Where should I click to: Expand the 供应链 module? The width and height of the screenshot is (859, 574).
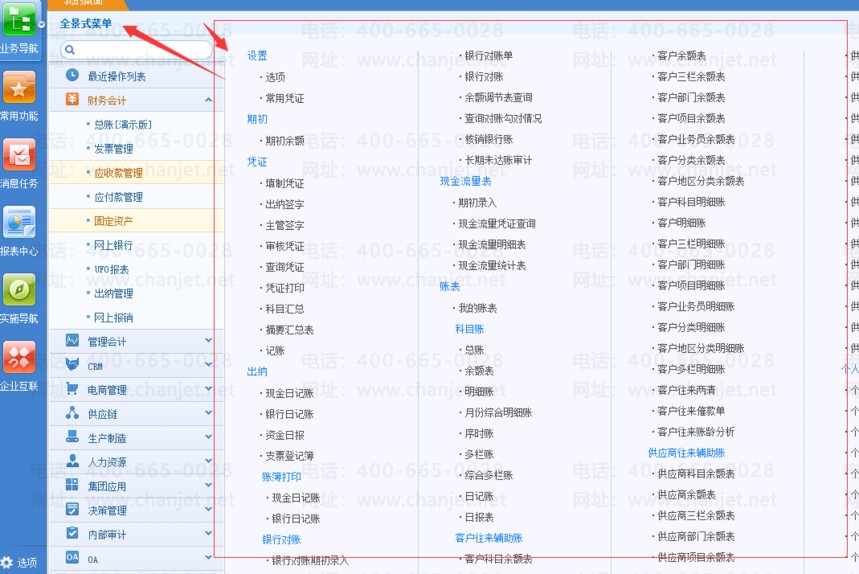pyautogui.click(x=208, y=414)
